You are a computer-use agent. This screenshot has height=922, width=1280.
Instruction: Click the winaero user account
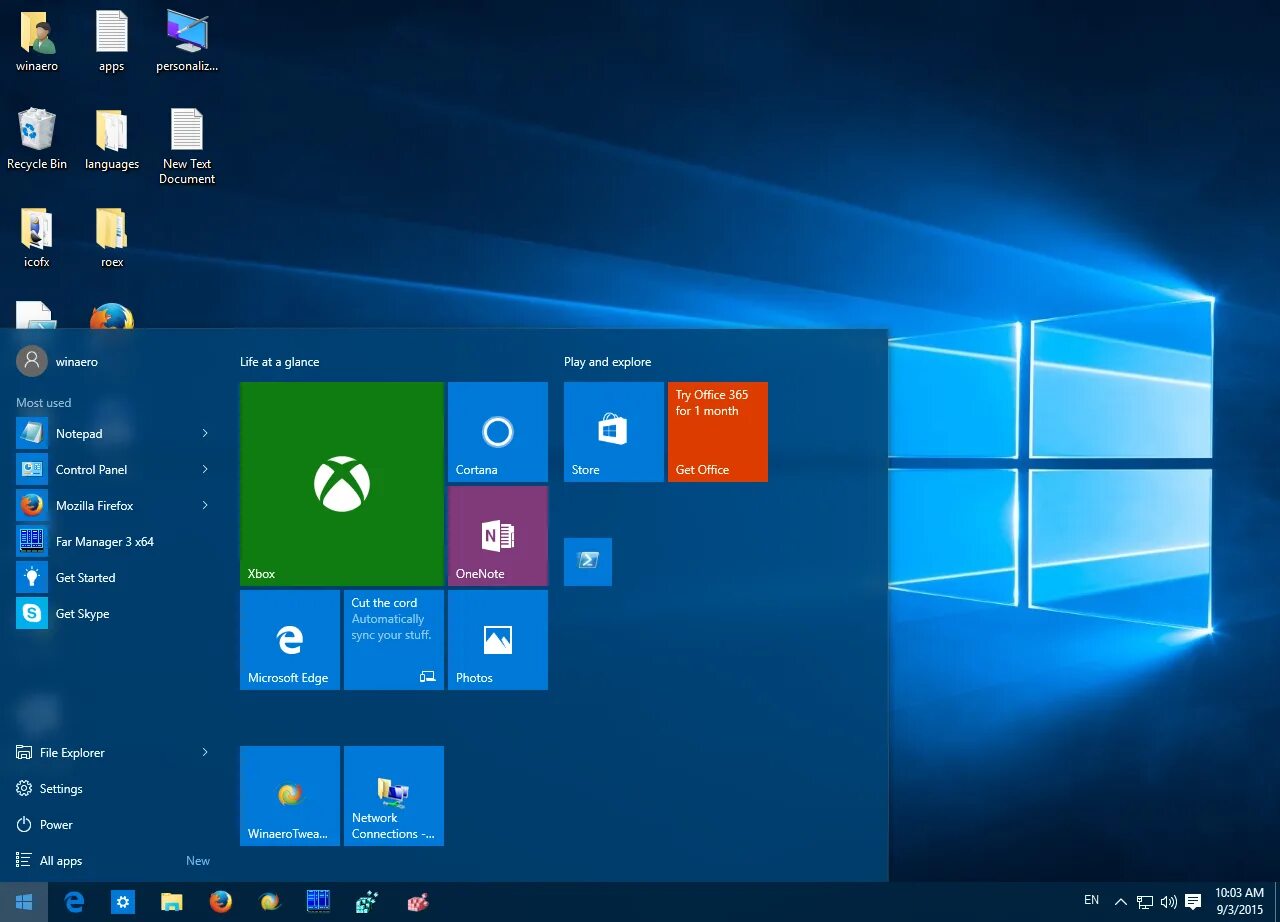click(x=58, y=362)
